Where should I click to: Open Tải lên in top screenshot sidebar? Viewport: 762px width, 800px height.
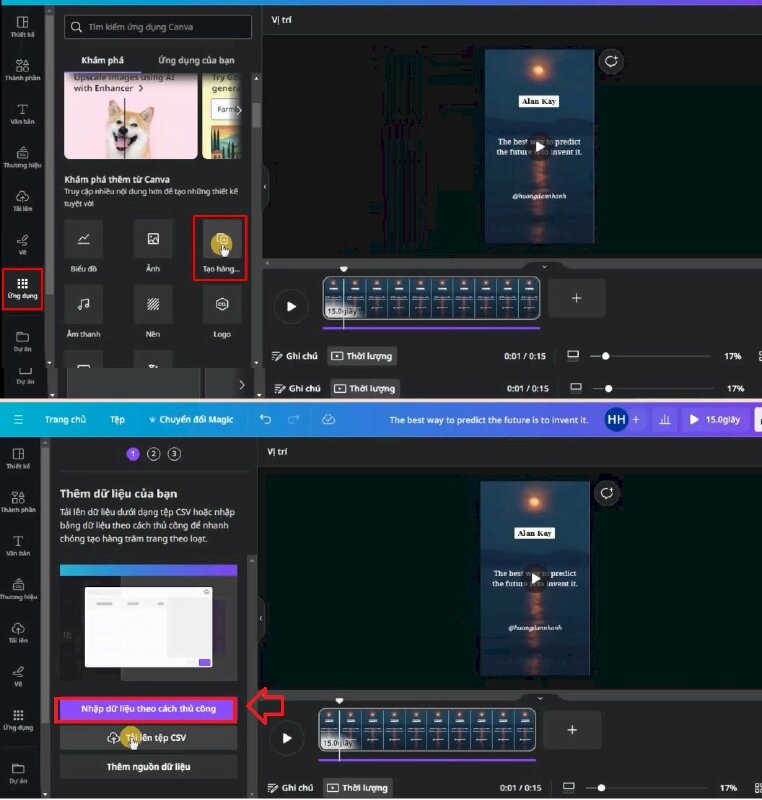(22, 201)
